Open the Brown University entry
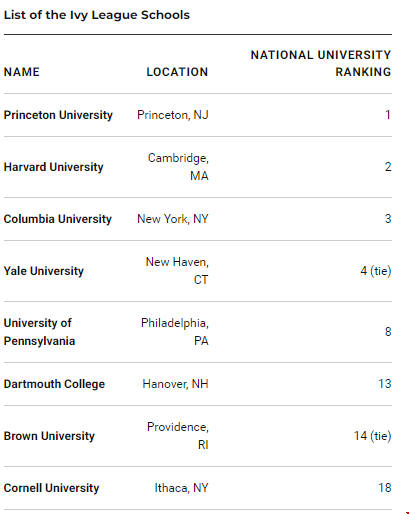The width and height of the screenshot is (409, 514). [49, 436]
